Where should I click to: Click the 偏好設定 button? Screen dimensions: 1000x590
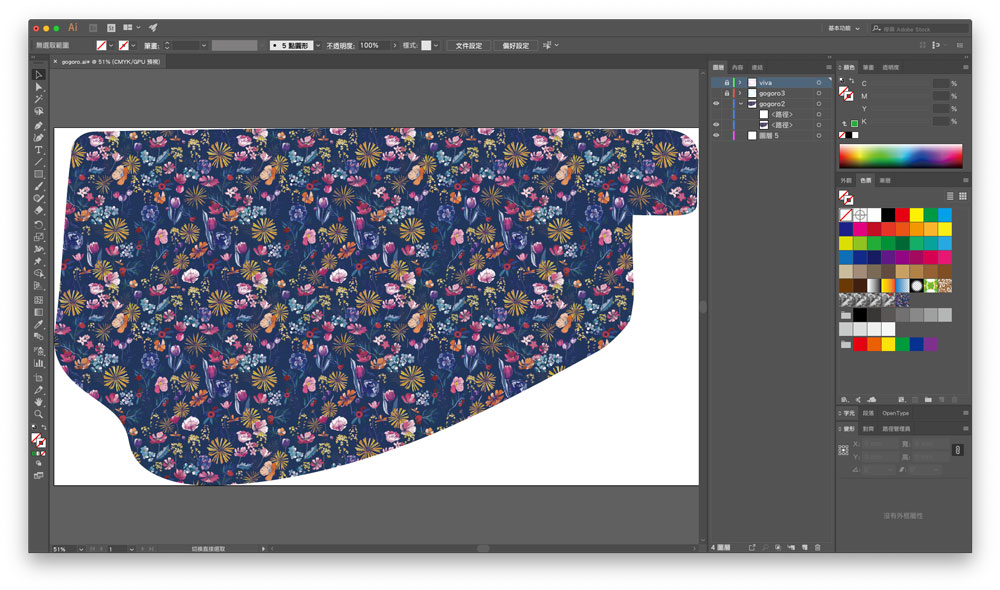click(x=515, y=46)
